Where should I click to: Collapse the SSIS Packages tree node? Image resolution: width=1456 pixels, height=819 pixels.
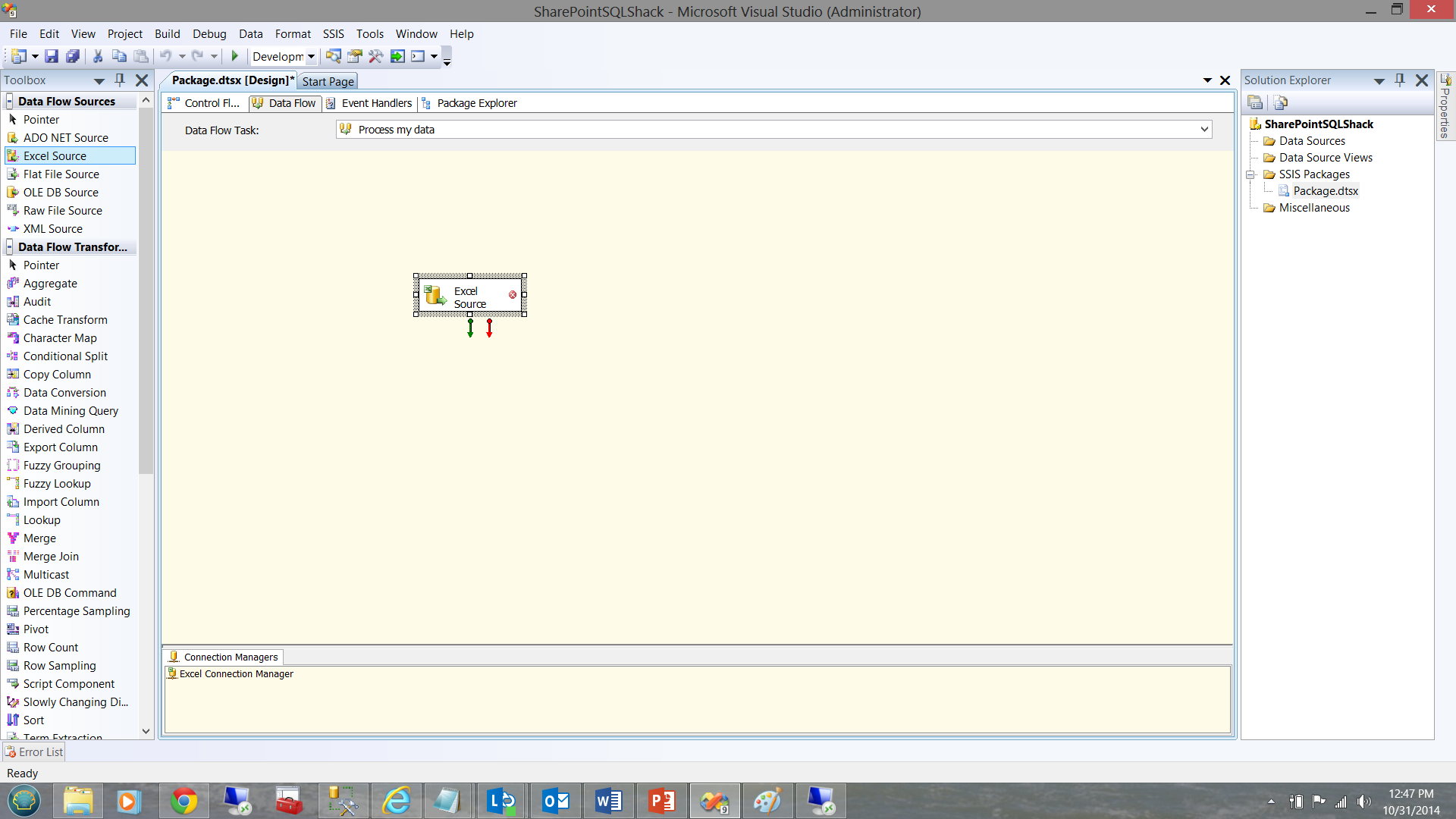(1250, 174)
